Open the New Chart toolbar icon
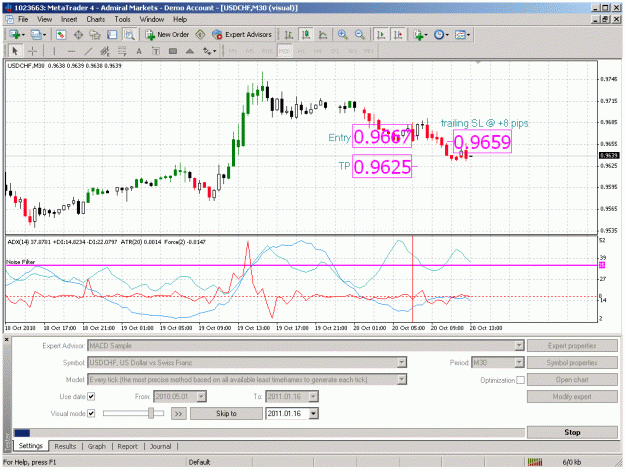The height and width of the screenshot is (470, 625). coord(17,35)
